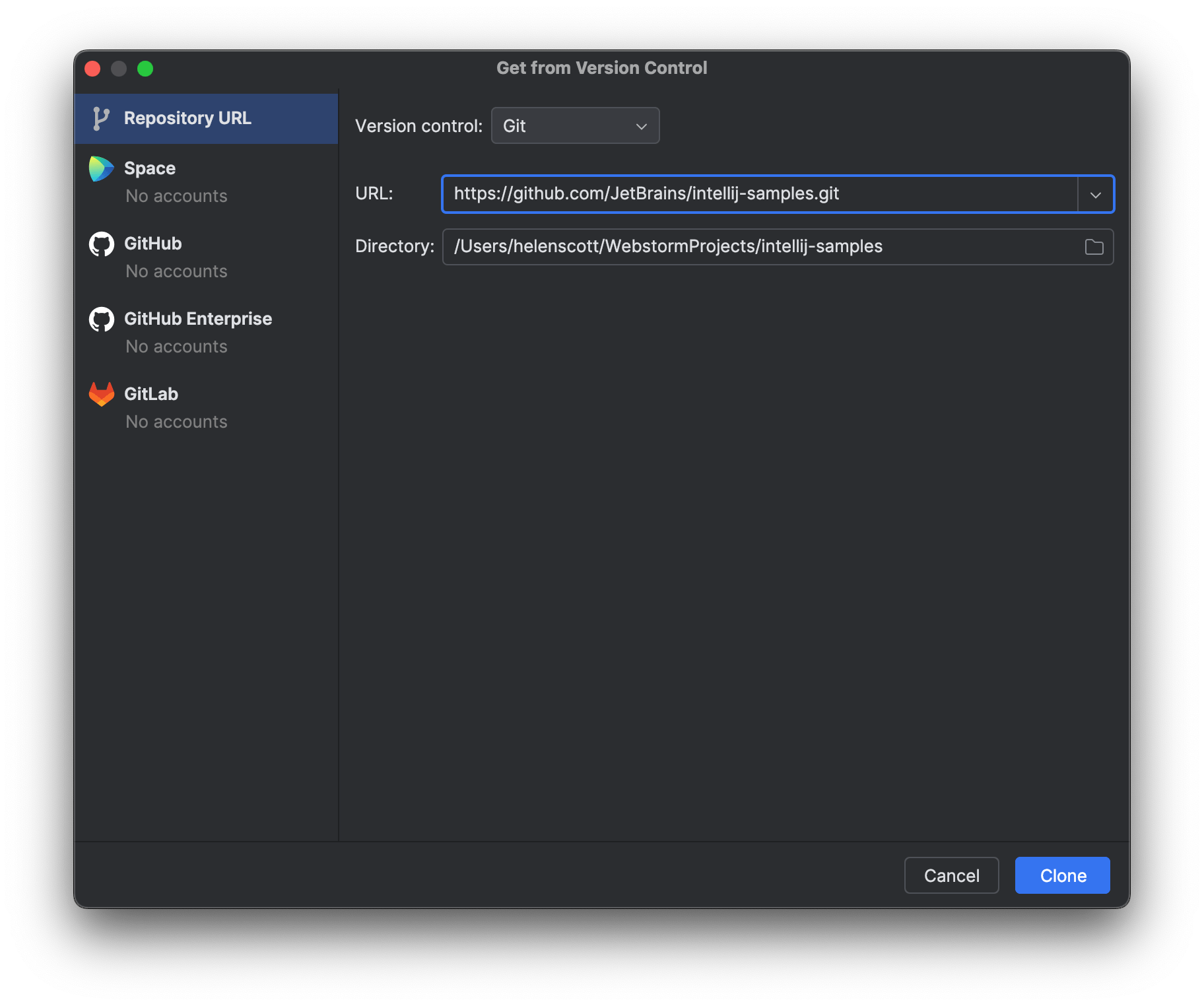
Task: Expand the URL history dropdown
Action: tap(1096, 194)
